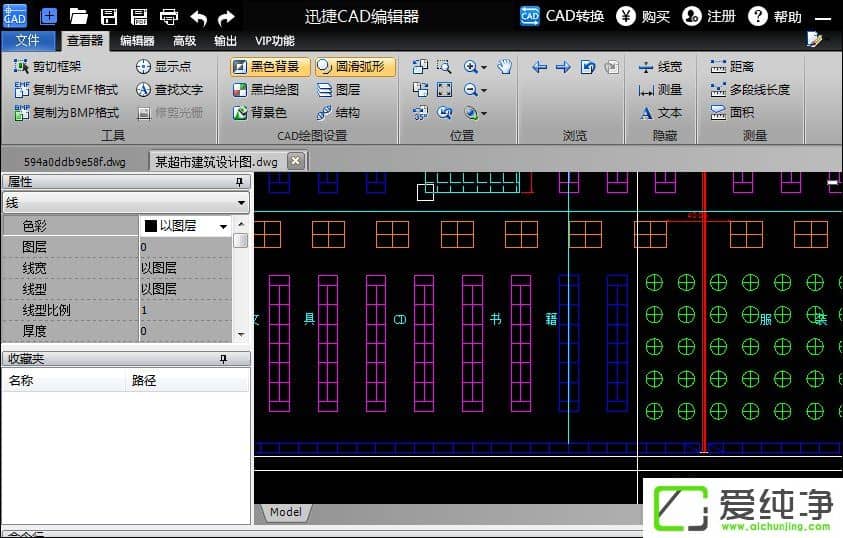The image size is (843, 538).
Task: Click the 多段线长度 polyline length tool
Action: 750,89
